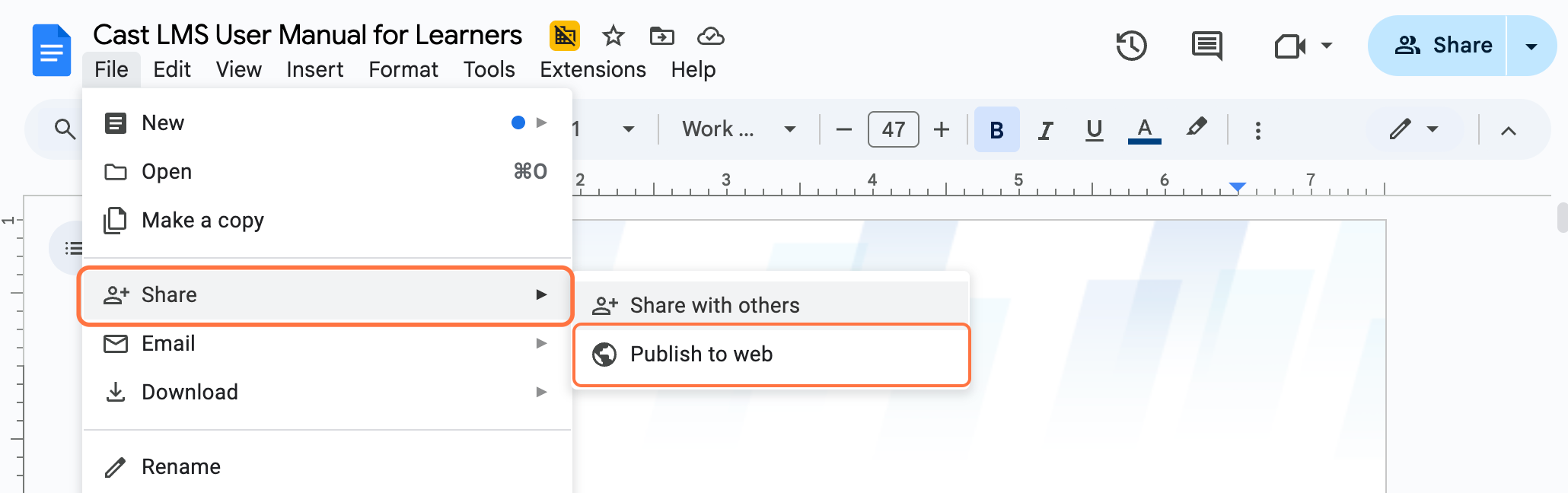Open the Work Sans font dropdown
The width and height of the screenshot is (1568, 493).
click(x=738, y=129)
